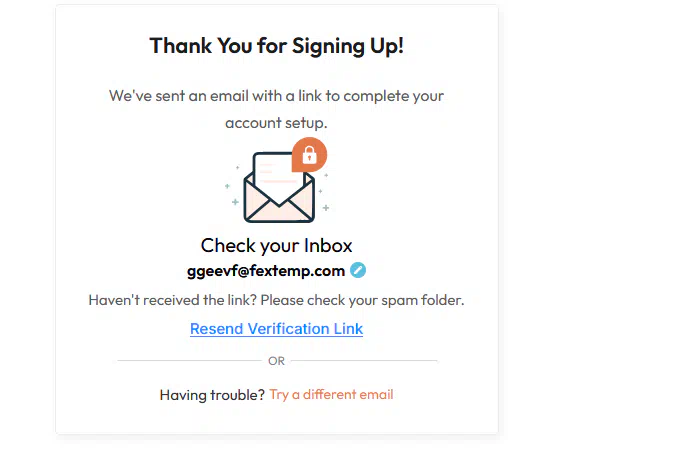Screen dimensions: 691x476
Task: Click the account setup. text line
Action: pos(276,123)
